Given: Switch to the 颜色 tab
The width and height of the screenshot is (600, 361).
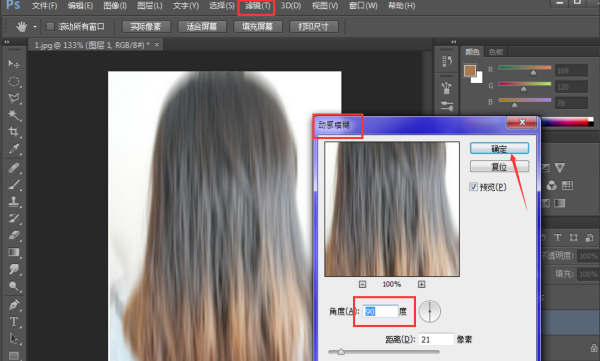Looking at the screenshot, I should pos(472,52).
